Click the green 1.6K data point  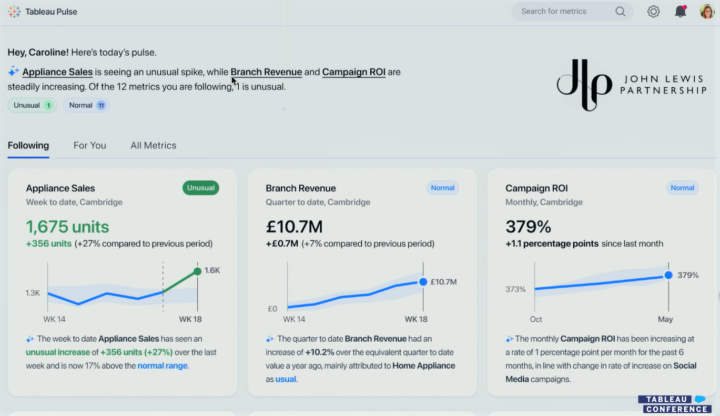197,271
